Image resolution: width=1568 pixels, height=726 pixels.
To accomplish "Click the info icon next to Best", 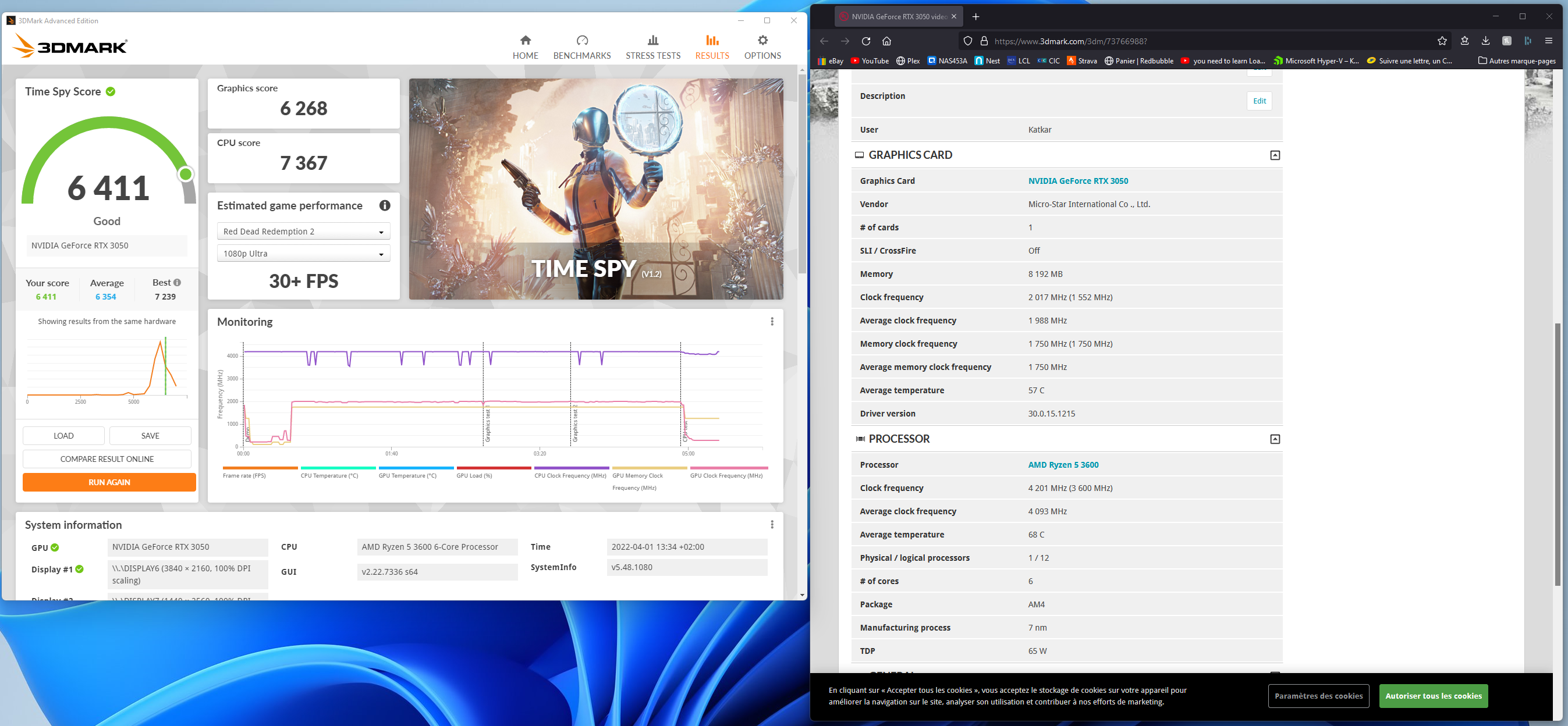I will click(x=177, y=282).
